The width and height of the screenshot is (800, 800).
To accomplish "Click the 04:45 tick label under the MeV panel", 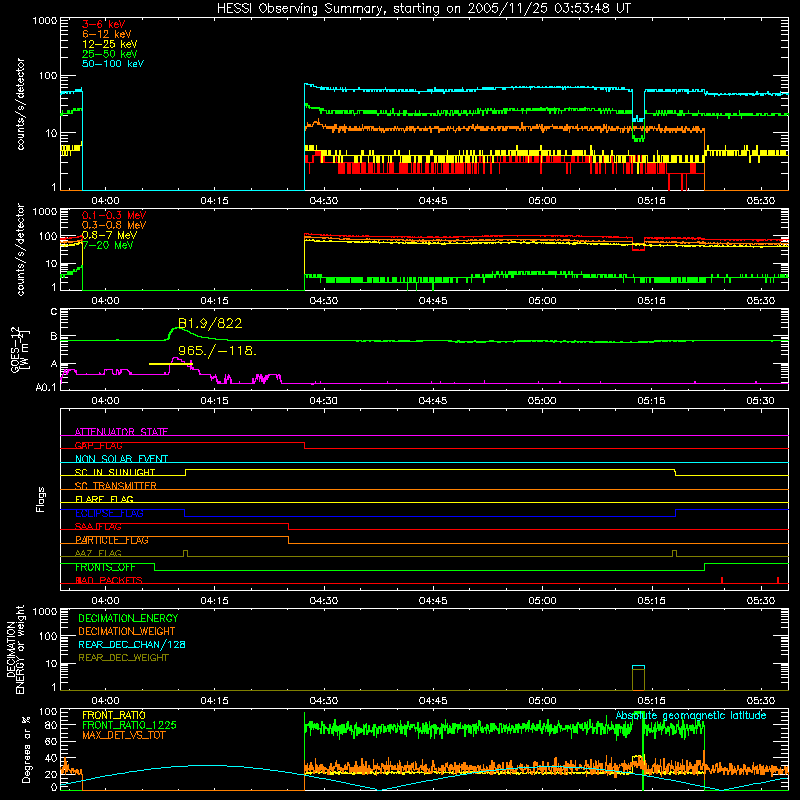I will 433,301.
